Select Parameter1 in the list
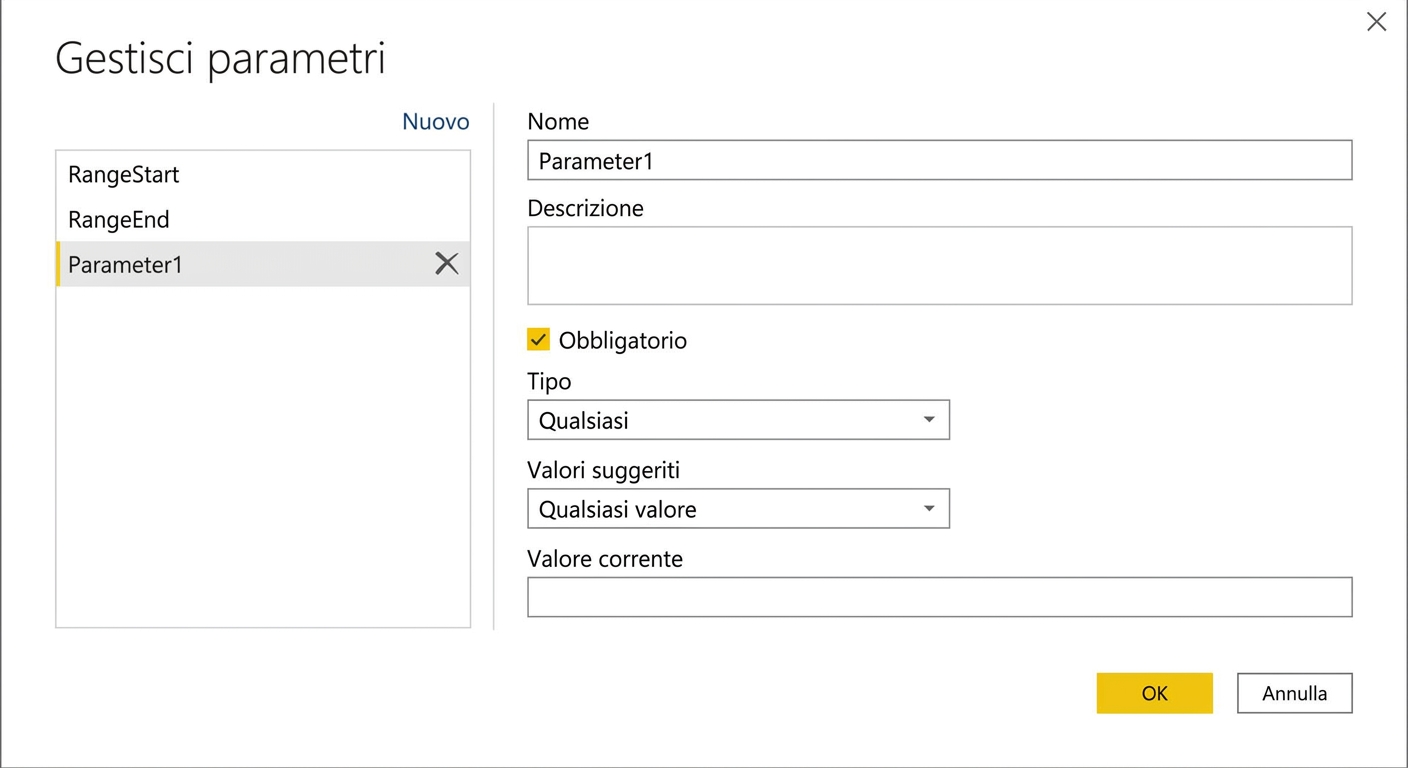Image resolution: width=1408 pixels, height=768 pixels. [263, 264]
